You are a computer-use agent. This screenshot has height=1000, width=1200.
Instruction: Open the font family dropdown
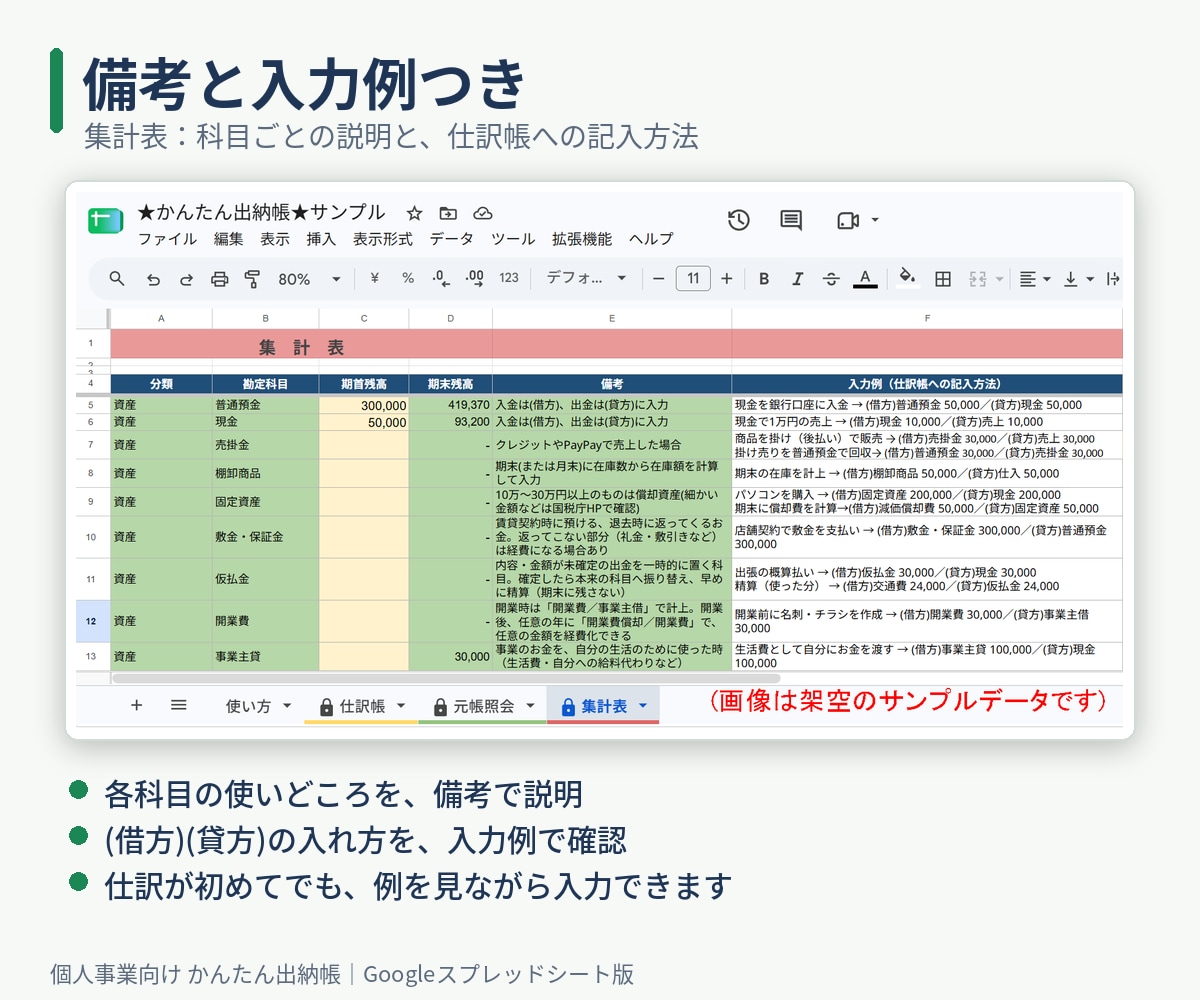pyautogui.click(x=586, y=278)
